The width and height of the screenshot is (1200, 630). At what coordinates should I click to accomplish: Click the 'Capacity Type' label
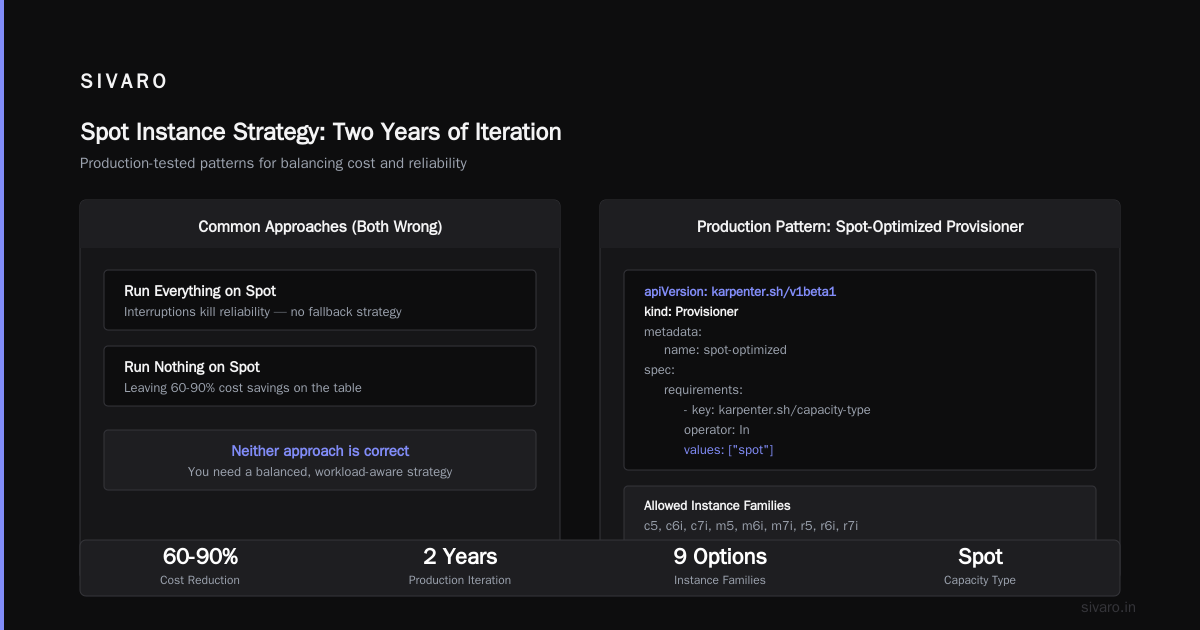pos(980,580)
